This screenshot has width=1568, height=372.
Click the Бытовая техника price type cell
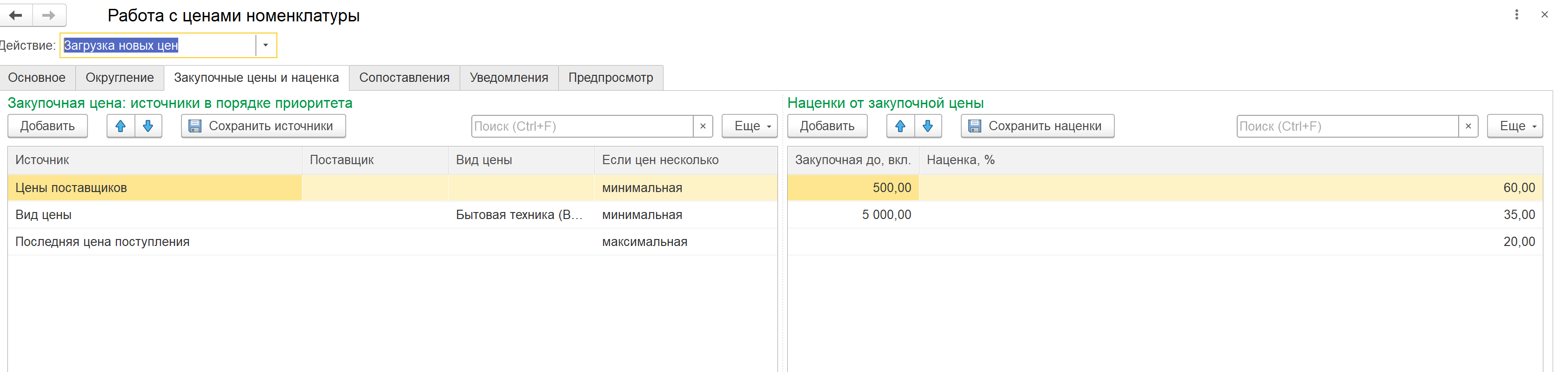tap(521, 214)
